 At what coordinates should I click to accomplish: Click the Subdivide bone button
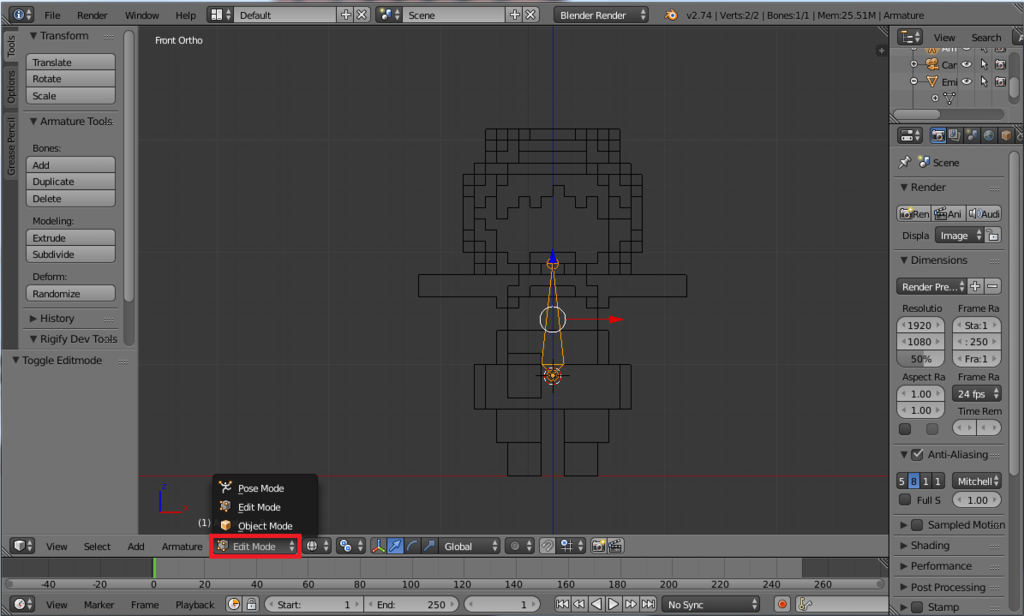click(x=71, y=254)
